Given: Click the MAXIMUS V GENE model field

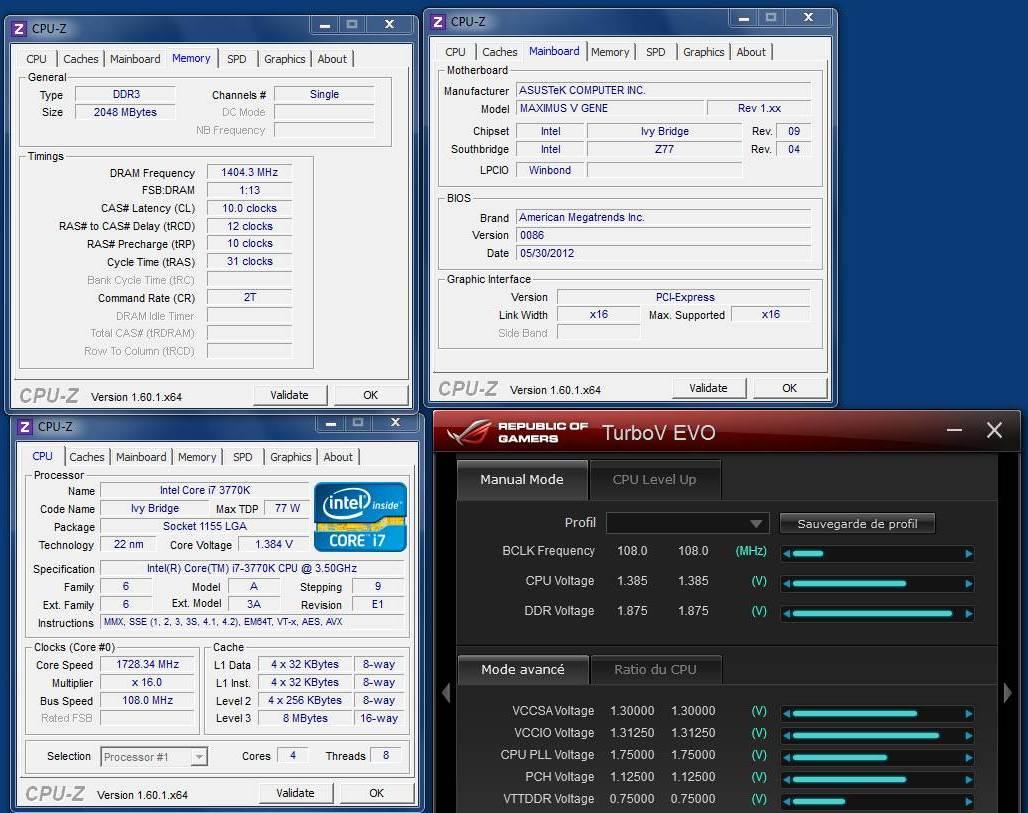Looking at the screenshot, I should (x=610, y=108).
